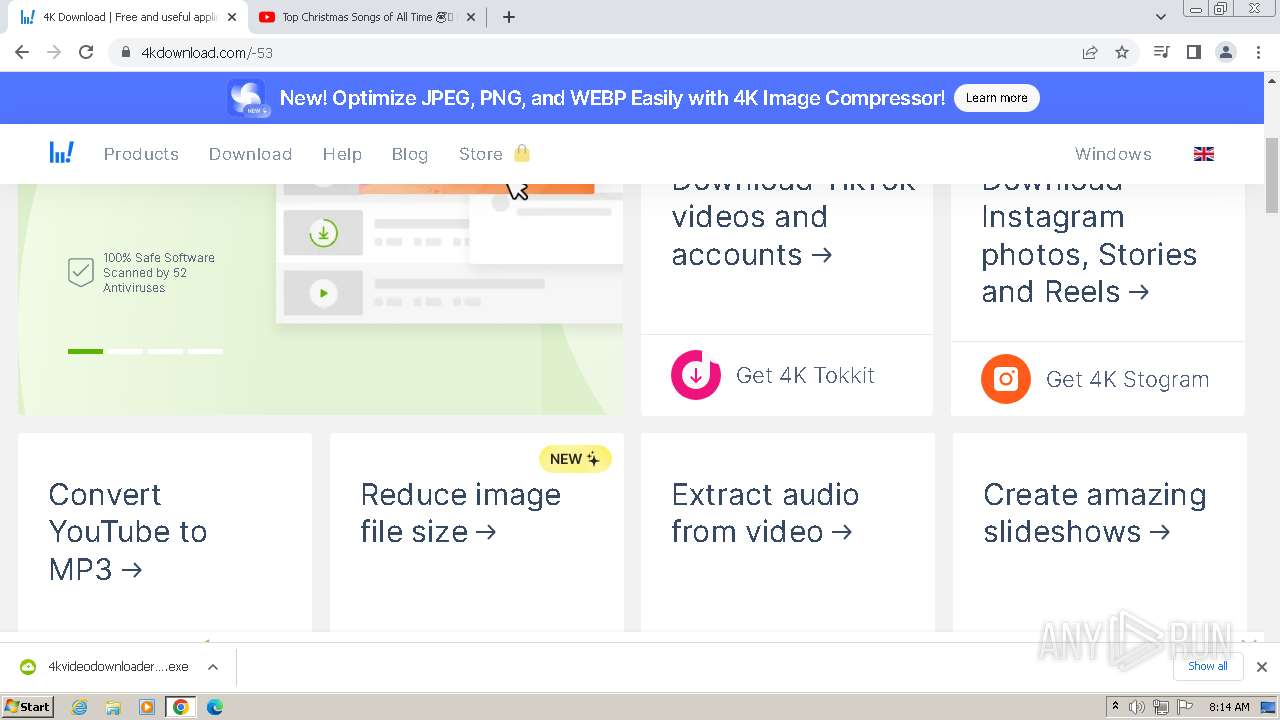Click the page vertical scrollbar thumb
Viewport: 1280px width, 720px height.
point(1272,175)
